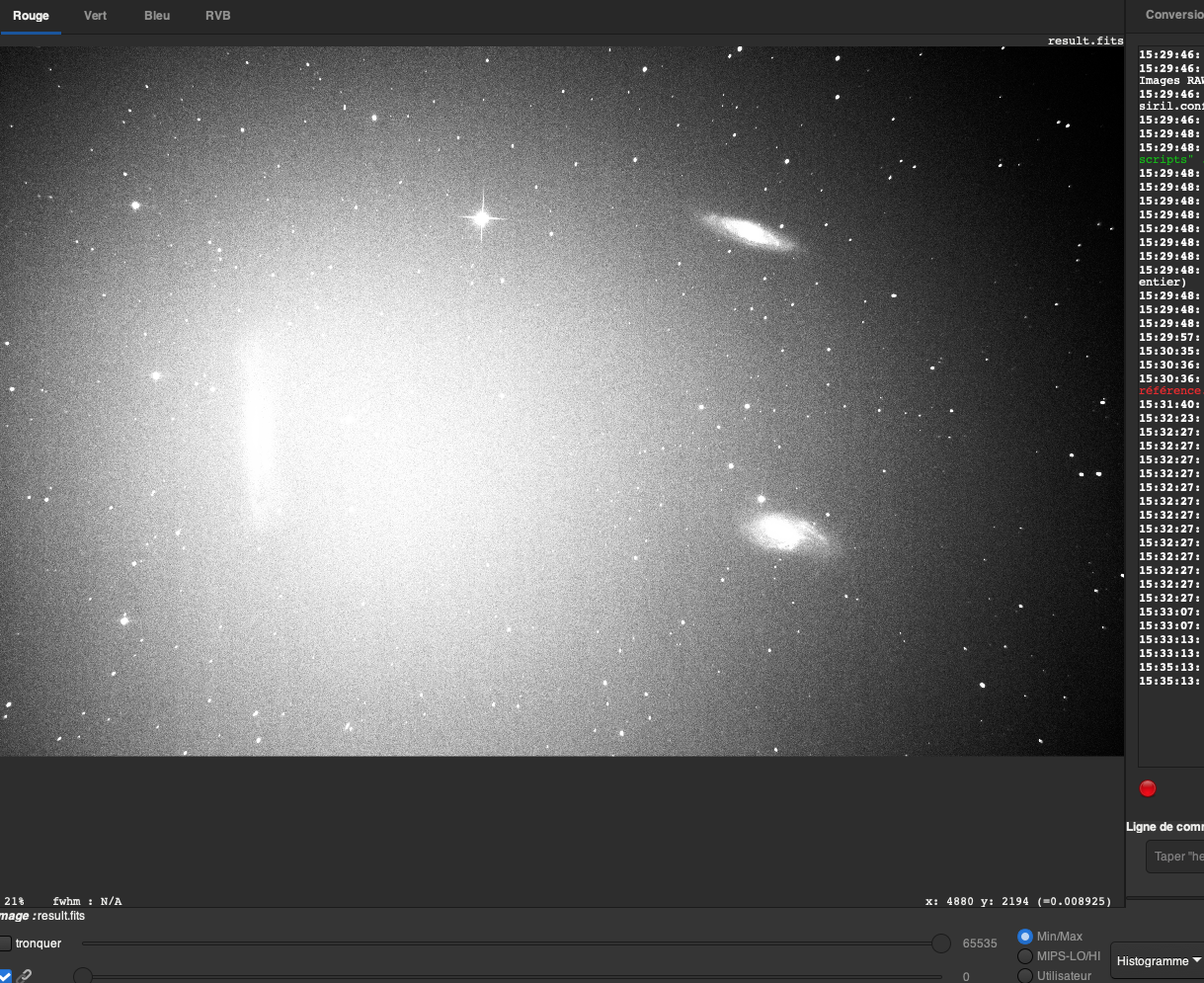Screen dimensions: 1204x983
Task: Click the upper right galaxy in image
Action: 749,232
